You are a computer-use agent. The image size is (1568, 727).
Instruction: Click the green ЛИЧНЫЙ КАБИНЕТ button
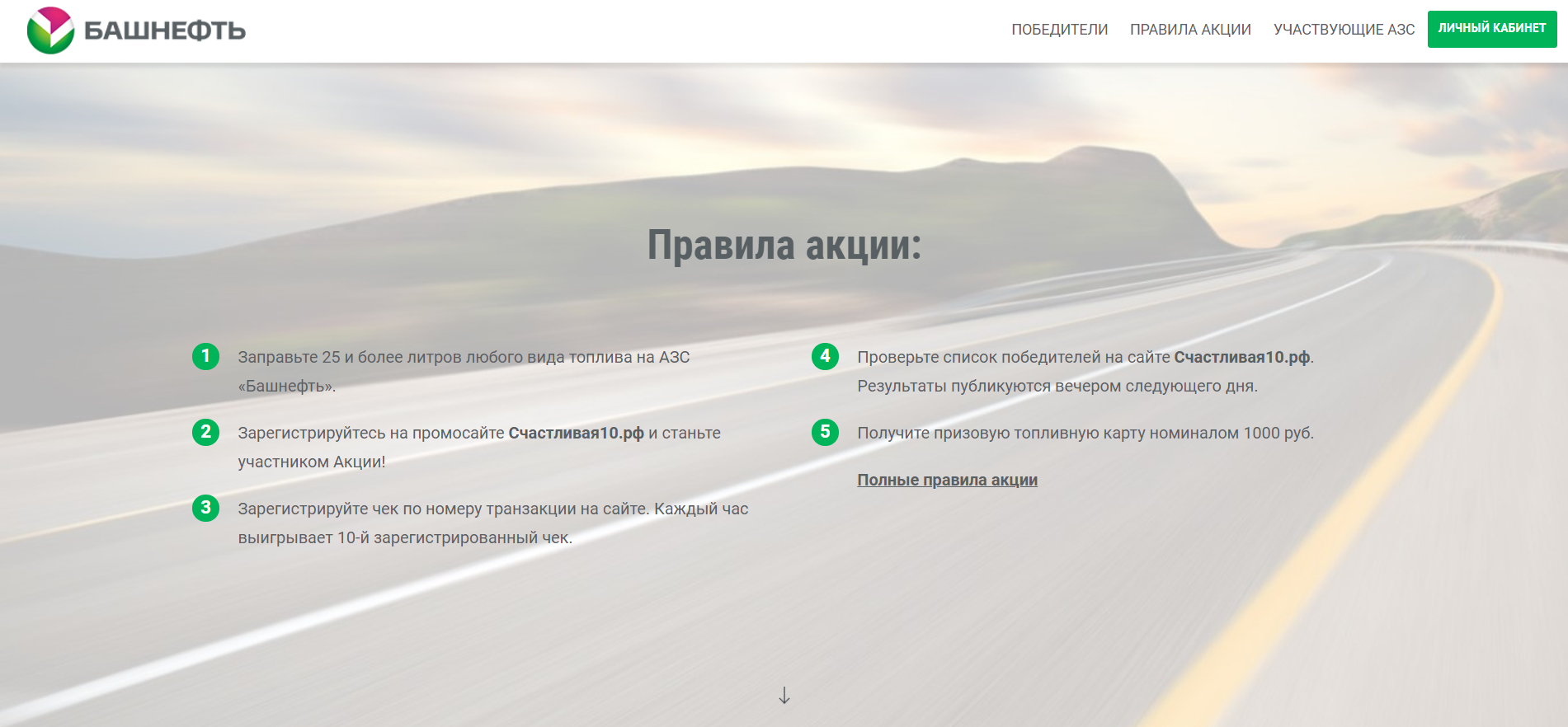click(1492, 29)
